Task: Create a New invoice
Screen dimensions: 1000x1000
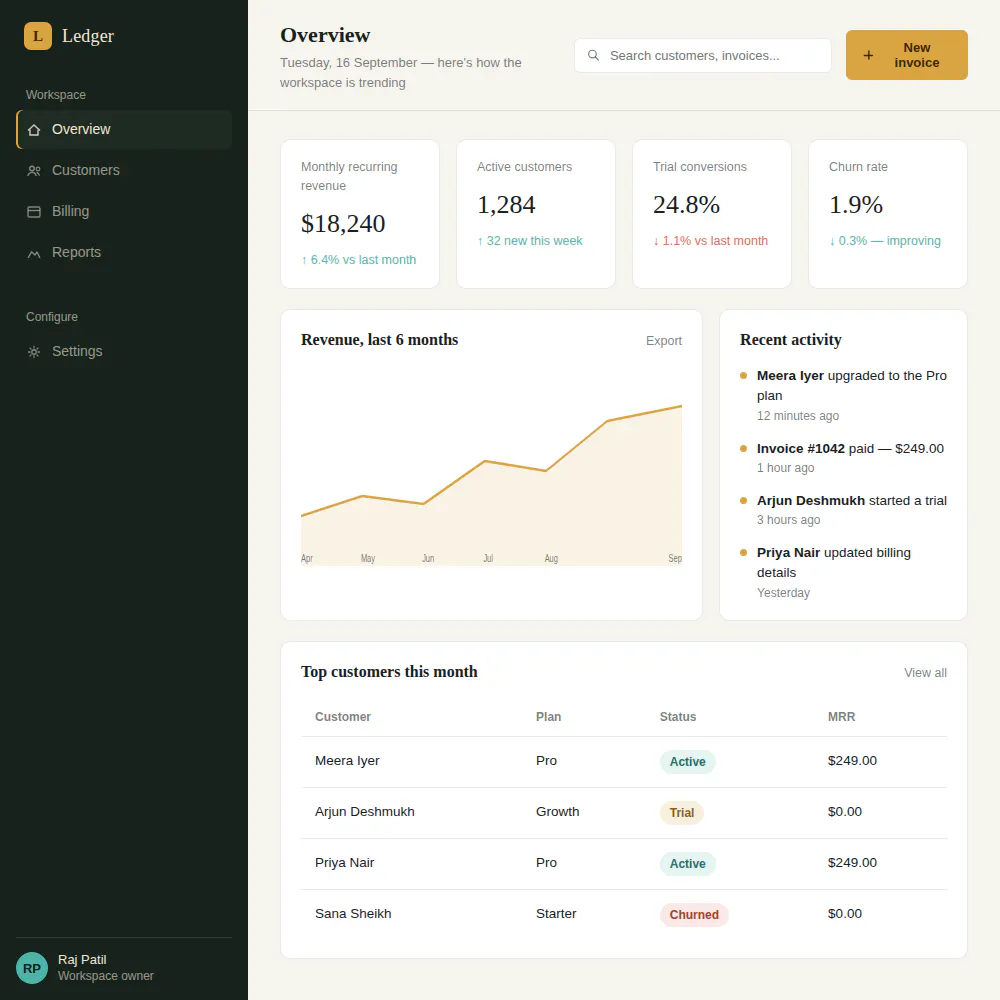Action: (x=906, y=55)
